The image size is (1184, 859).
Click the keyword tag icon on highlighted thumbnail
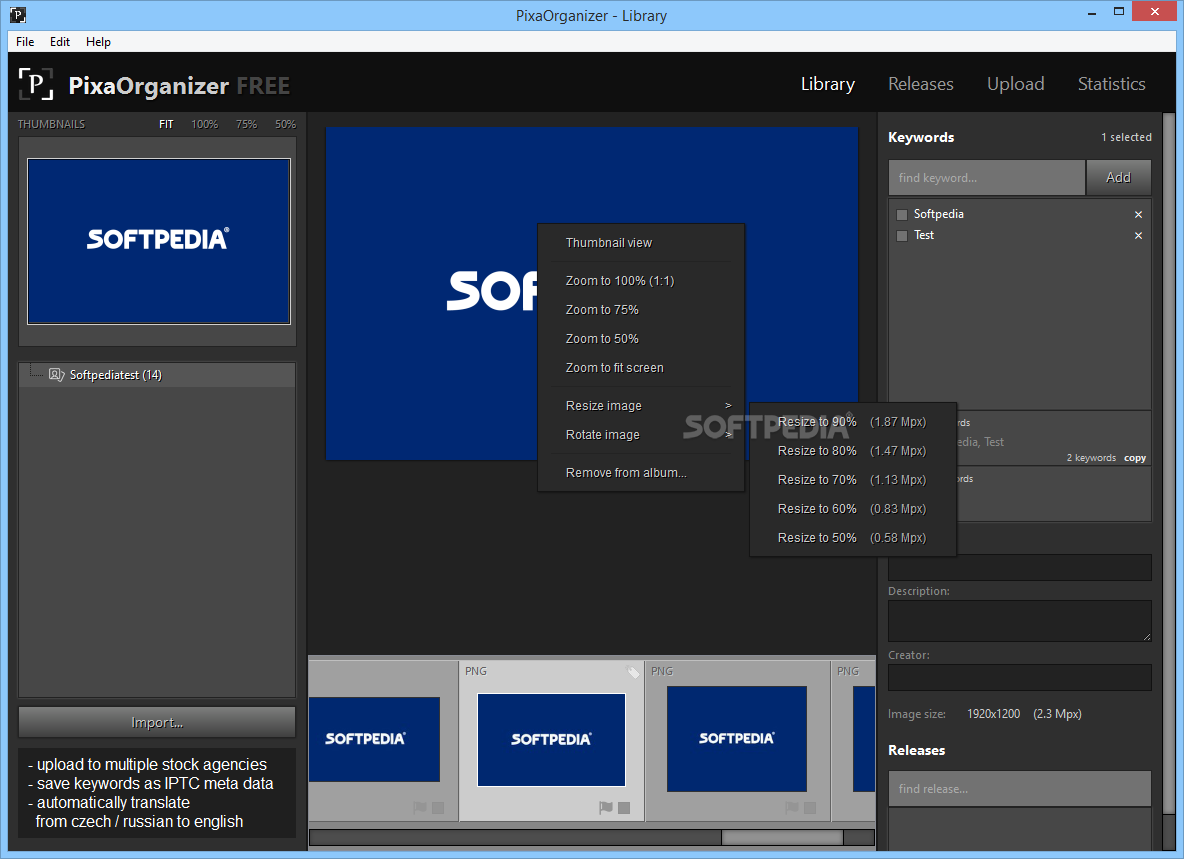pyautogui.click(x=633, y=672)
